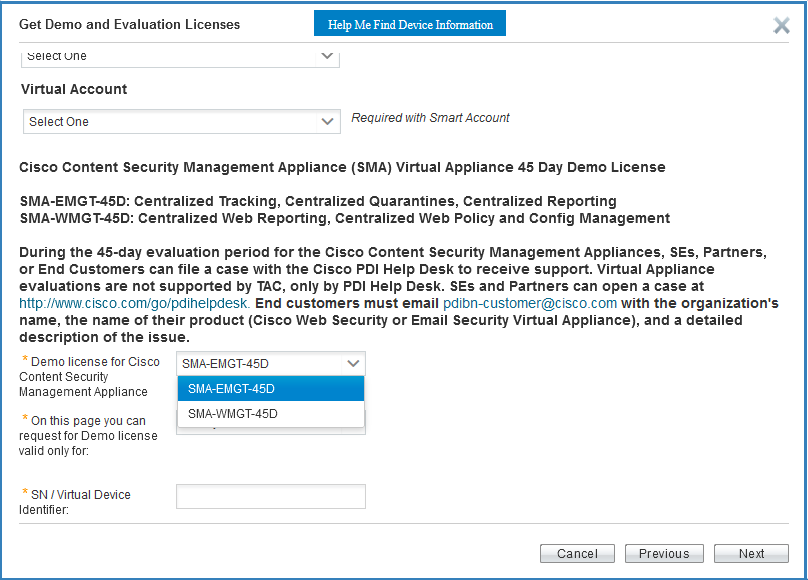The height and width of the screenshot is (580, 808).
Task: Click the SMA Virtual Appliance 45 Day Demo License heading
Action: (342, 167)
